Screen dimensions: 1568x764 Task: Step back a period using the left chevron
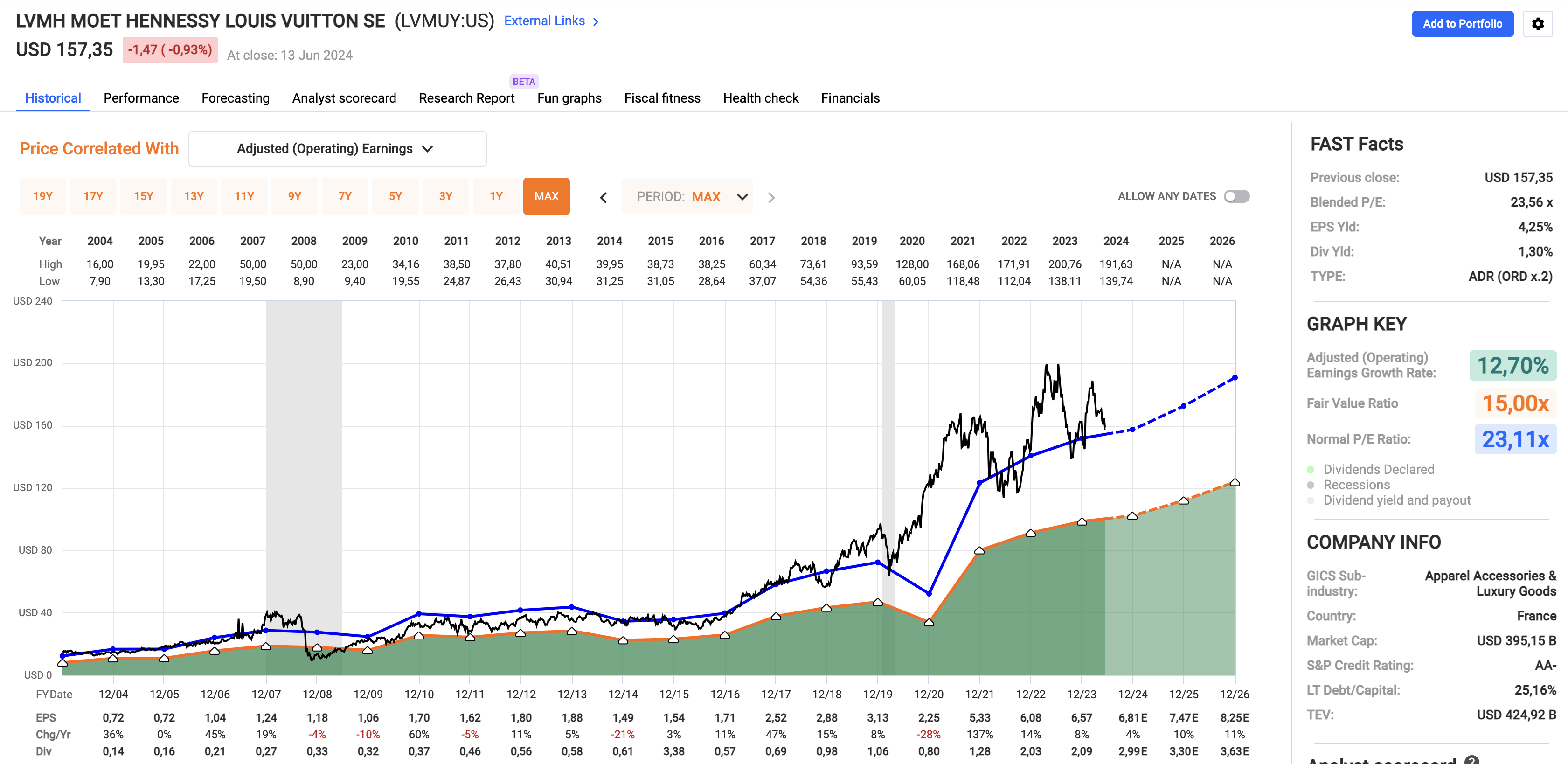tap(603, 197)
